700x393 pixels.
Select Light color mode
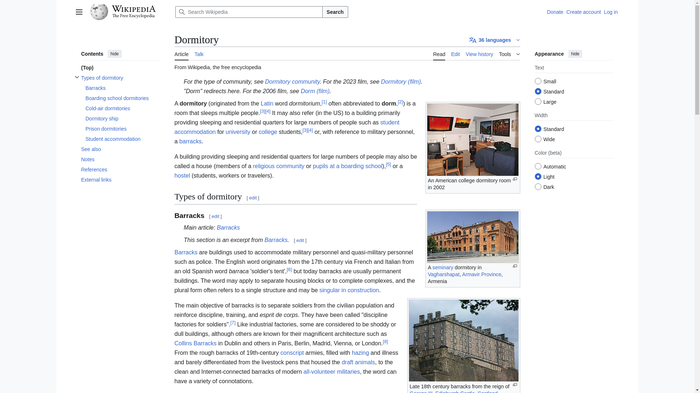[538, 177]
